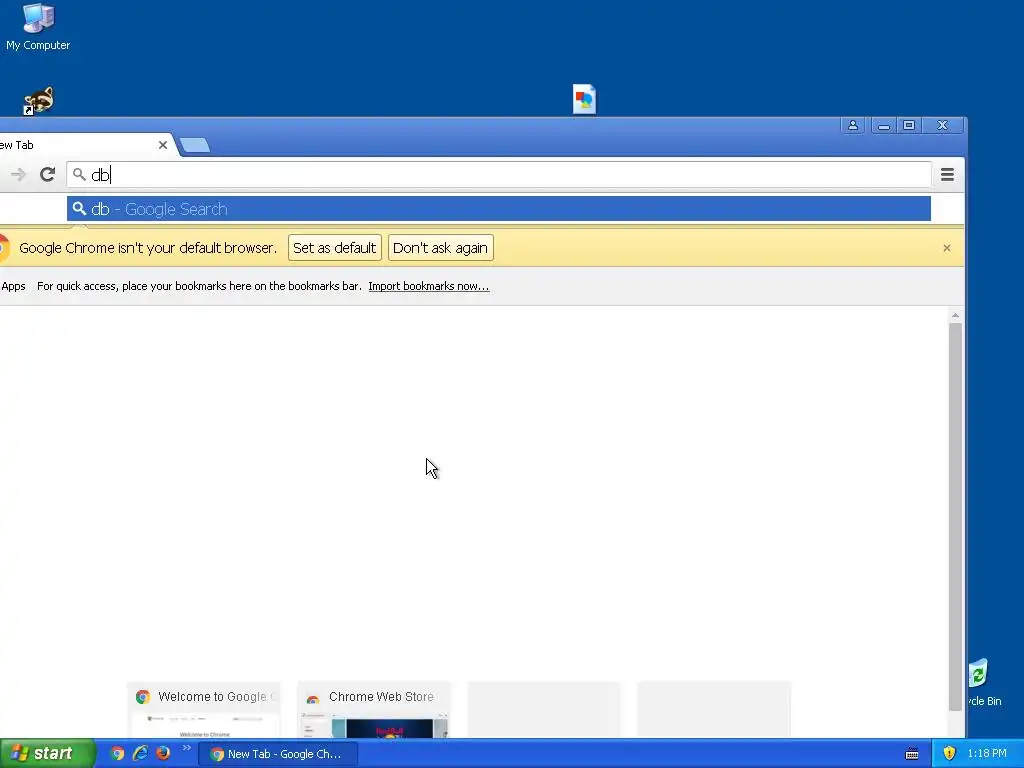Click Import bookmarks now link
Screen dimensions: 1024x768
point(428,286)
